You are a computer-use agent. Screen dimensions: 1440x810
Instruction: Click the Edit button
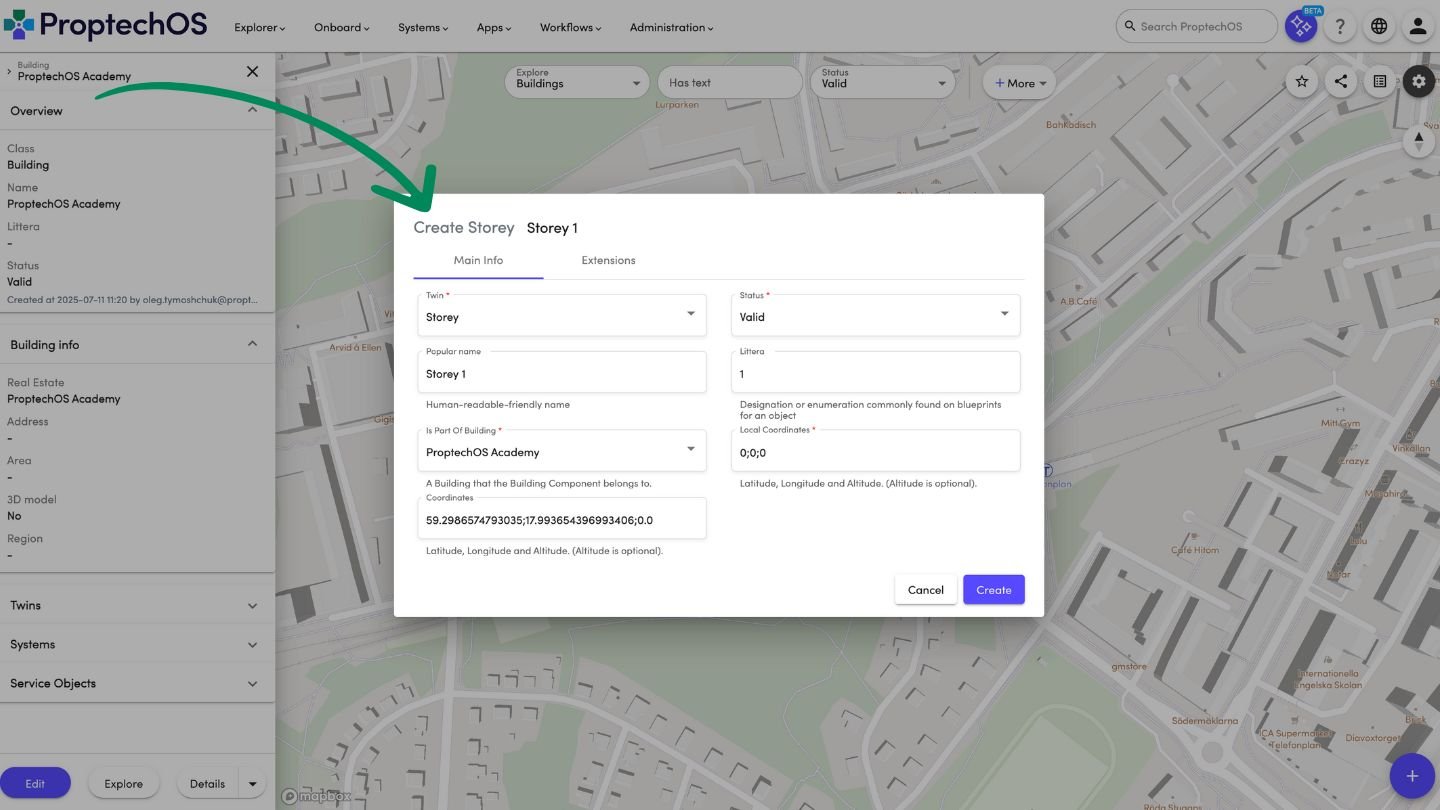click(35, 784)
